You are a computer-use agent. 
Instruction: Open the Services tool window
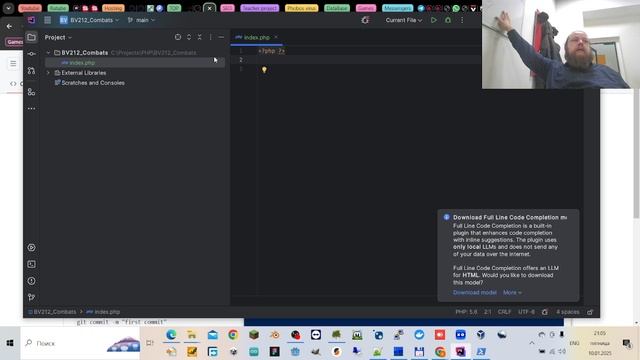[31, 248]
